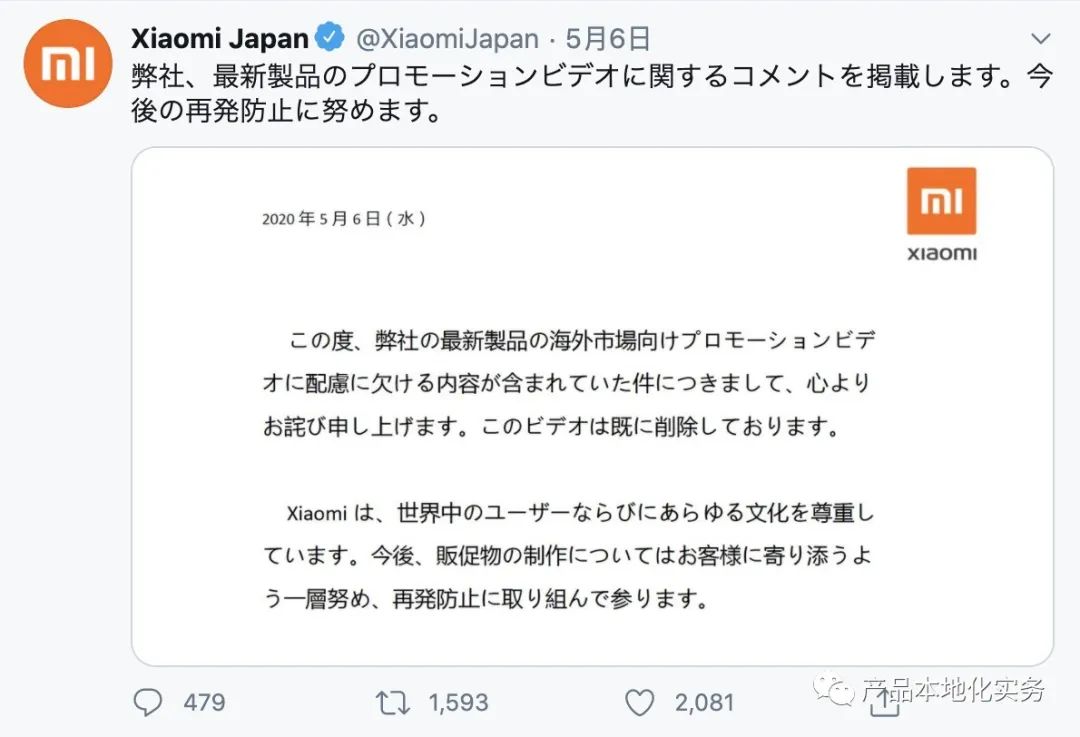This screenshot has height=737, width=1080.
Task: Like the tweet with the heart icon
Action: click(639, 702)
